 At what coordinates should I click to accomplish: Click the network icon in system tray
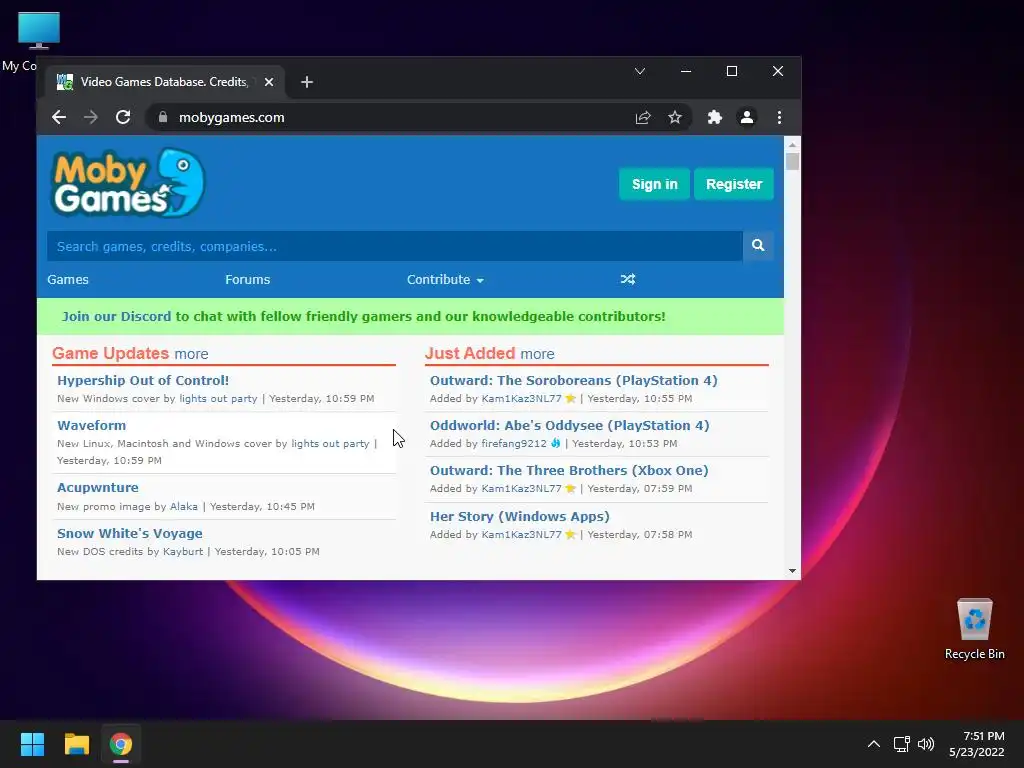[x=902, y=744]
